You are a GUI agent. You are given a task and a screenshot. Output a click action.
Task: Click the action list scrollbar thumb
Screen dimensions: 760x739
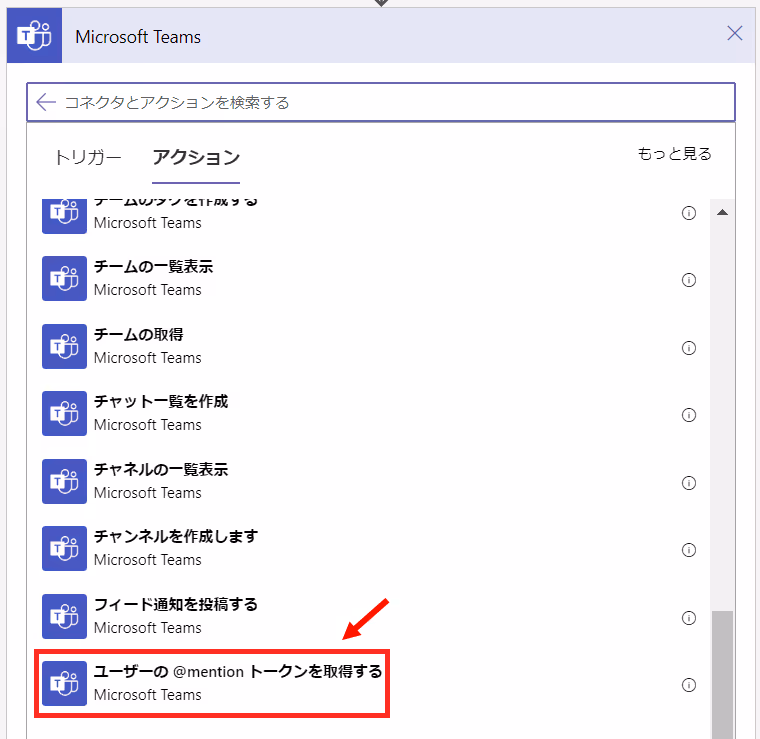(x=722, y=675)
